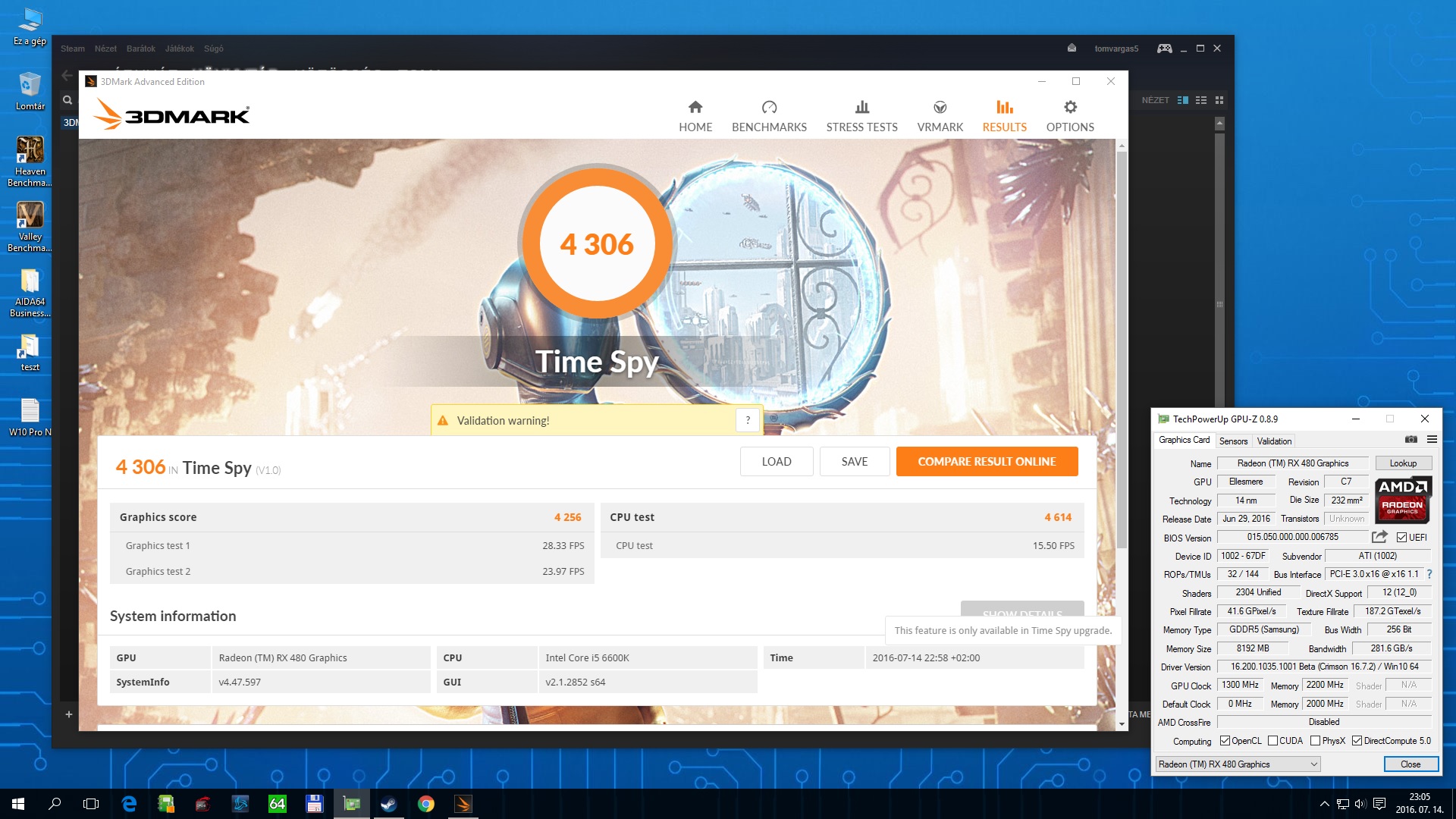Open the Súgó menu in Steam
The image size is (1456, 819).
pos(214,49)
